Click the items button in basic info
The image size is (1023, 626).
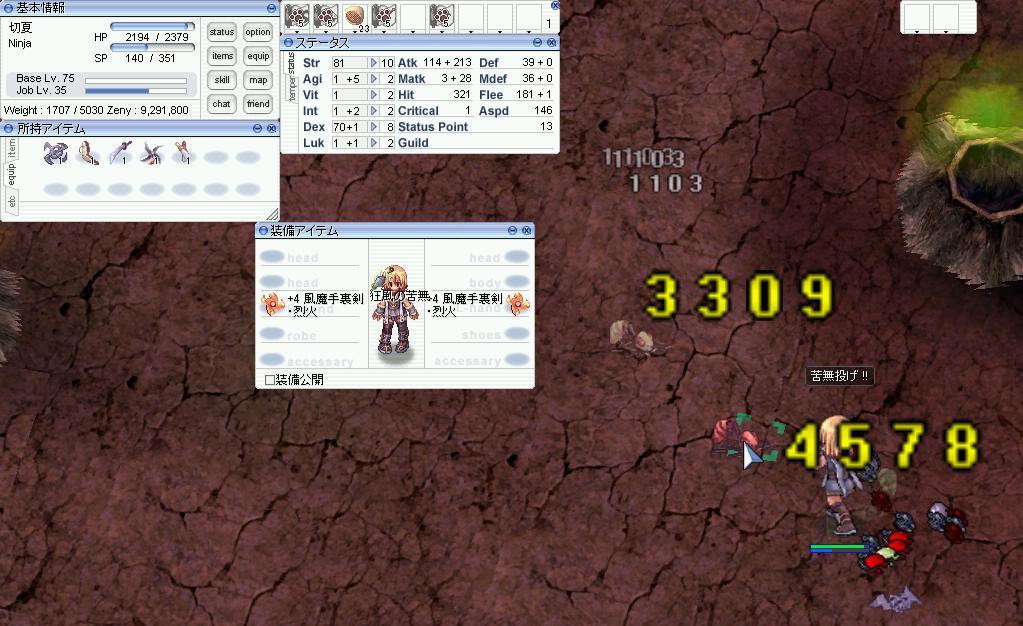tap(222, 56)
